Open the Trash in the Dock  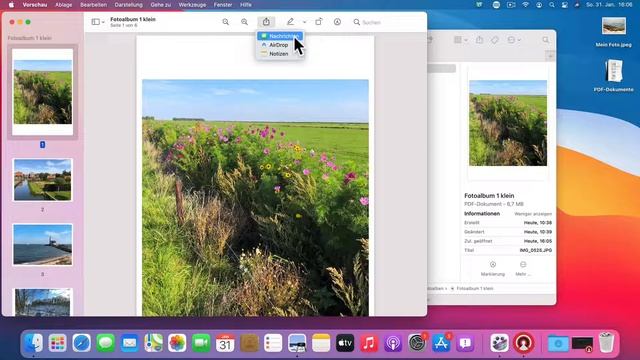tap(606, 343)
